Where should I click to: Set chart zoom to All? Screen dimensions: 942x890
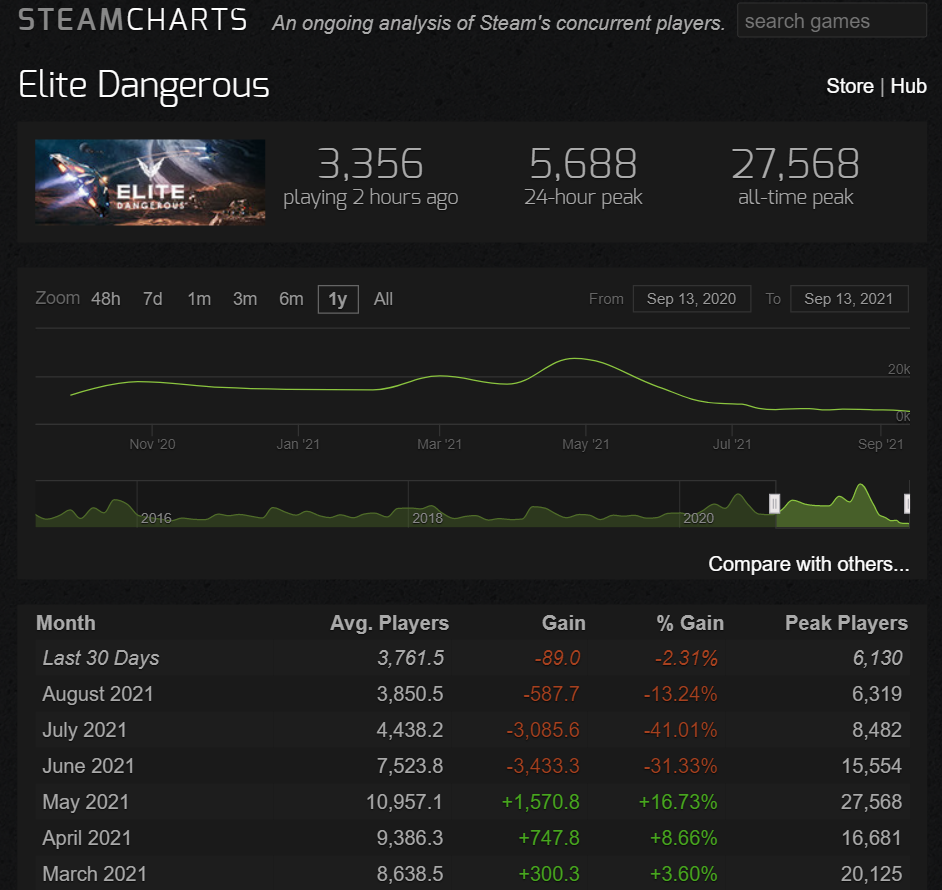point(383,299)
